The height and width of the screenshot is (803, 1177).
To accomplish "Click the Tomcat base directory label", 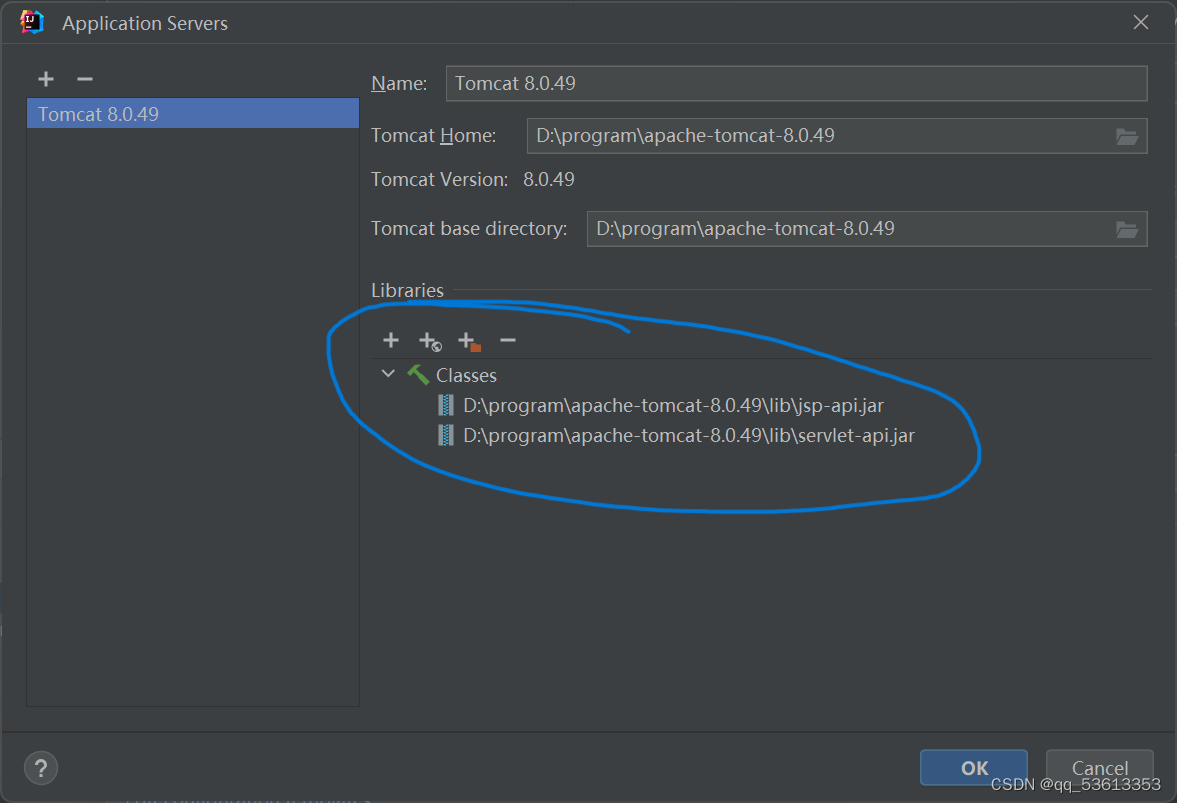I will point(469,229).
